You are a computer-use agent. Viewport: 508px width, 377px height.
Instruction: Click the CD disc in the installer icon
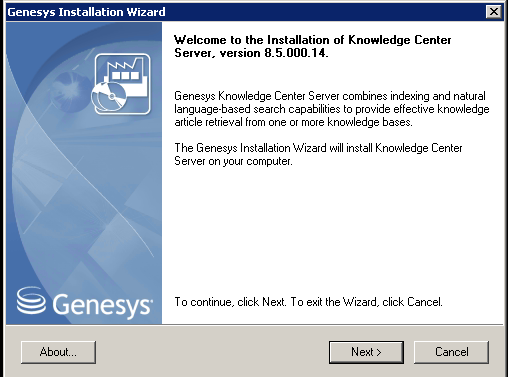tap(109, 97)
